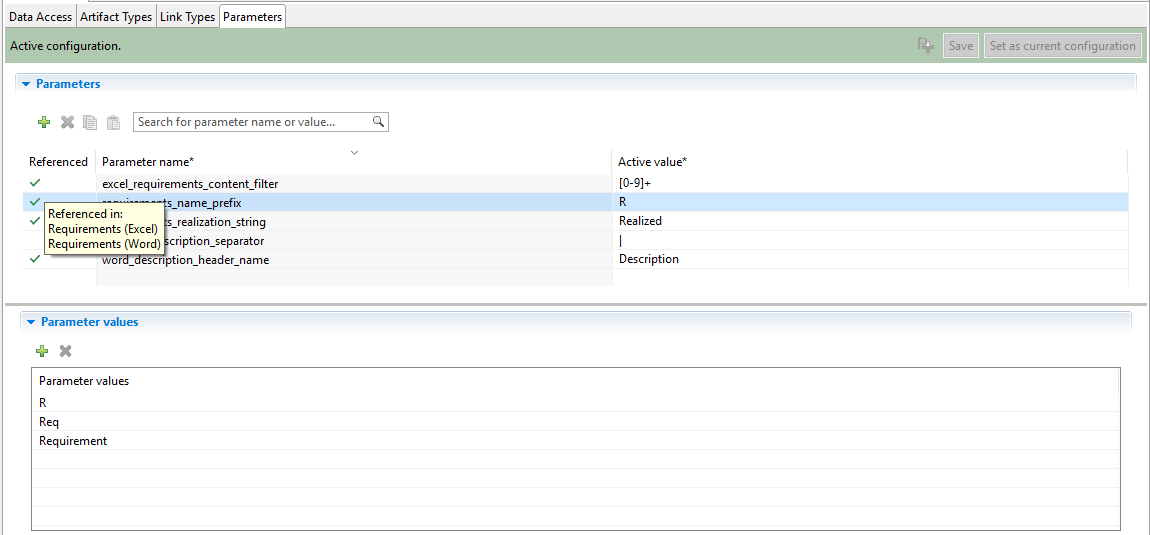Screen dimensions: 1150x535
Task: Copy the selected parameter
Action: tap(90, 122)
